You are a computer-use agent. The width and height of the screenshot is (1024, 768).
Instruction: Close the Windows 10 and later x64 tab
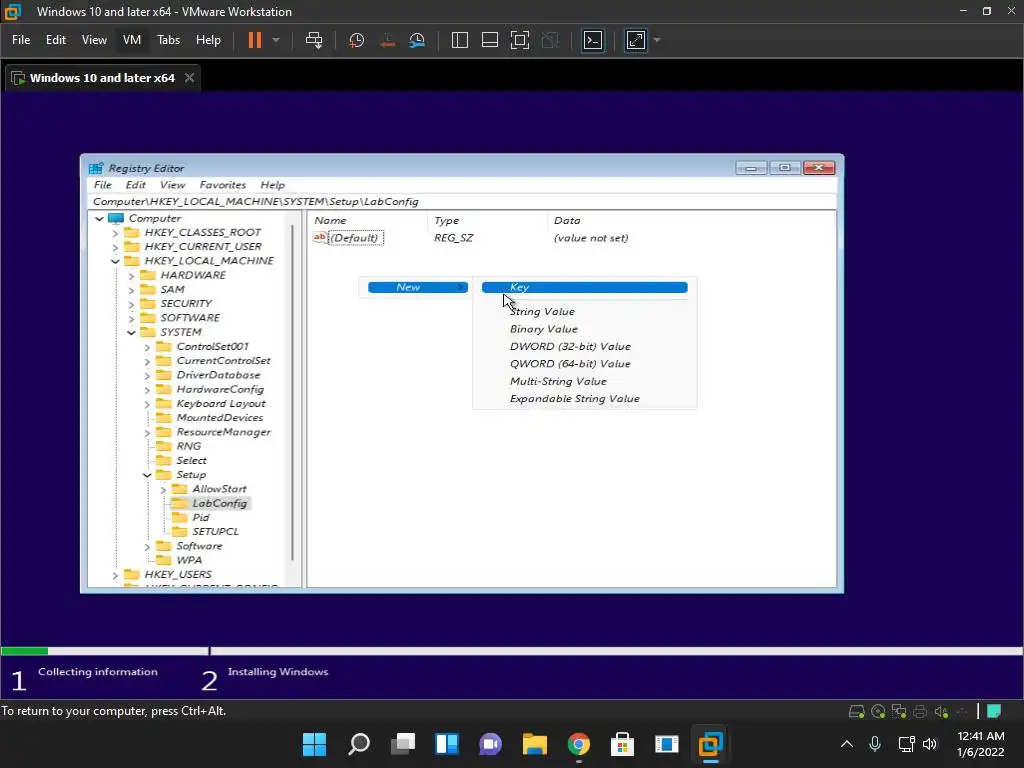[189, 78]
